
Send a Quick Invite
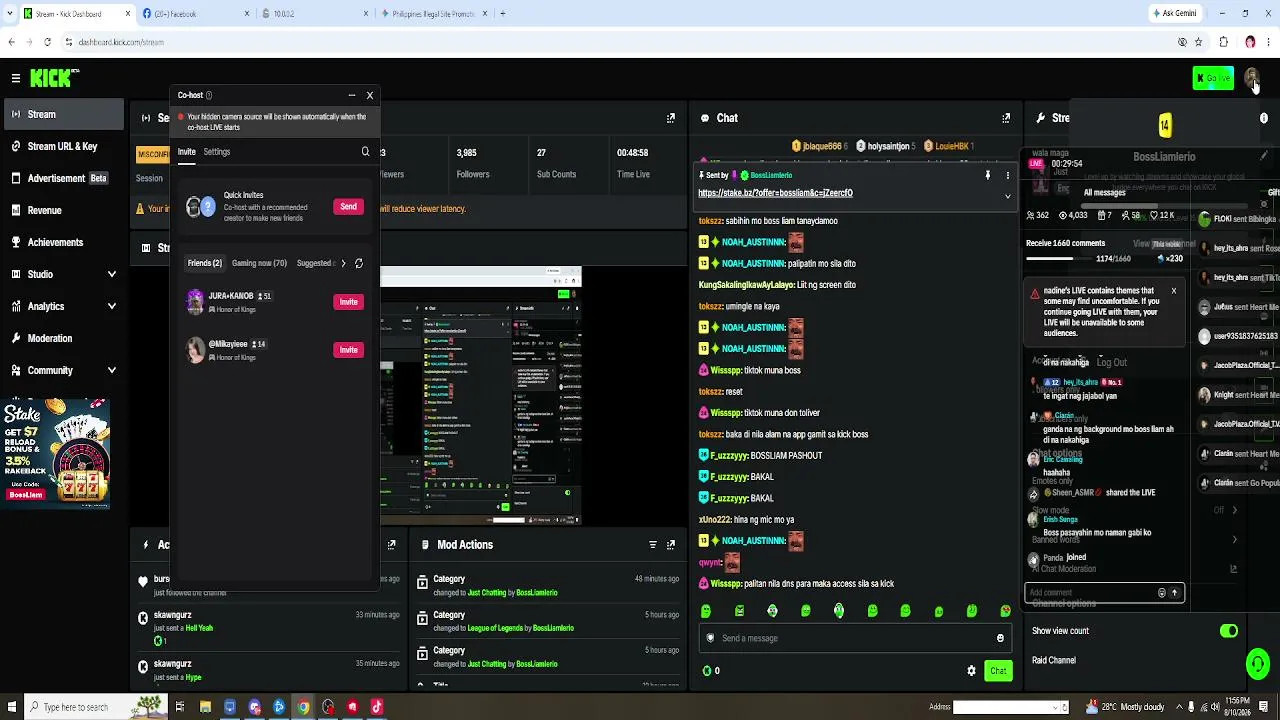click(348, 207)
